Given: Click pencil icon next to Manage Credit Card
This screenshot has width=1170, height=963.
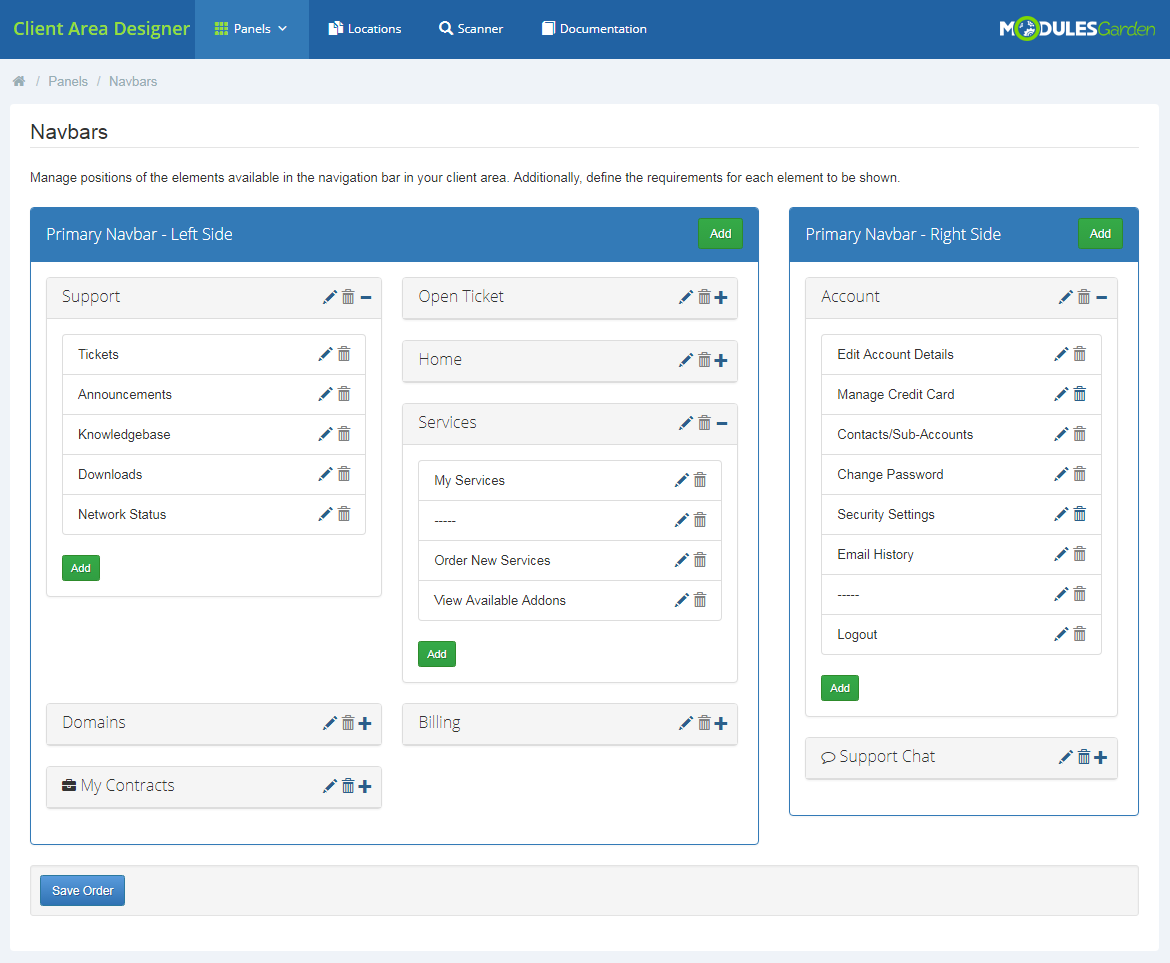Looking at the screenshot, I should [x=1061, y=394].
